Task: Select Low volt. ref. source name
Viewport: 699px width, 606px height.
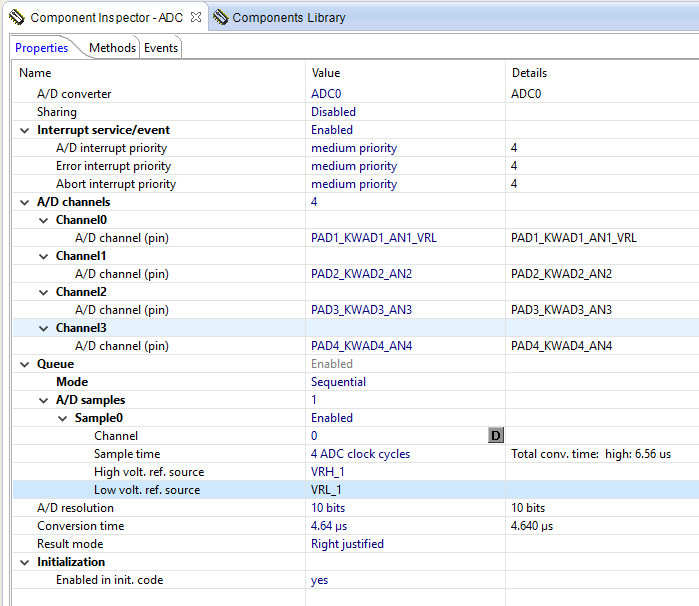Action: pos(147,490)
